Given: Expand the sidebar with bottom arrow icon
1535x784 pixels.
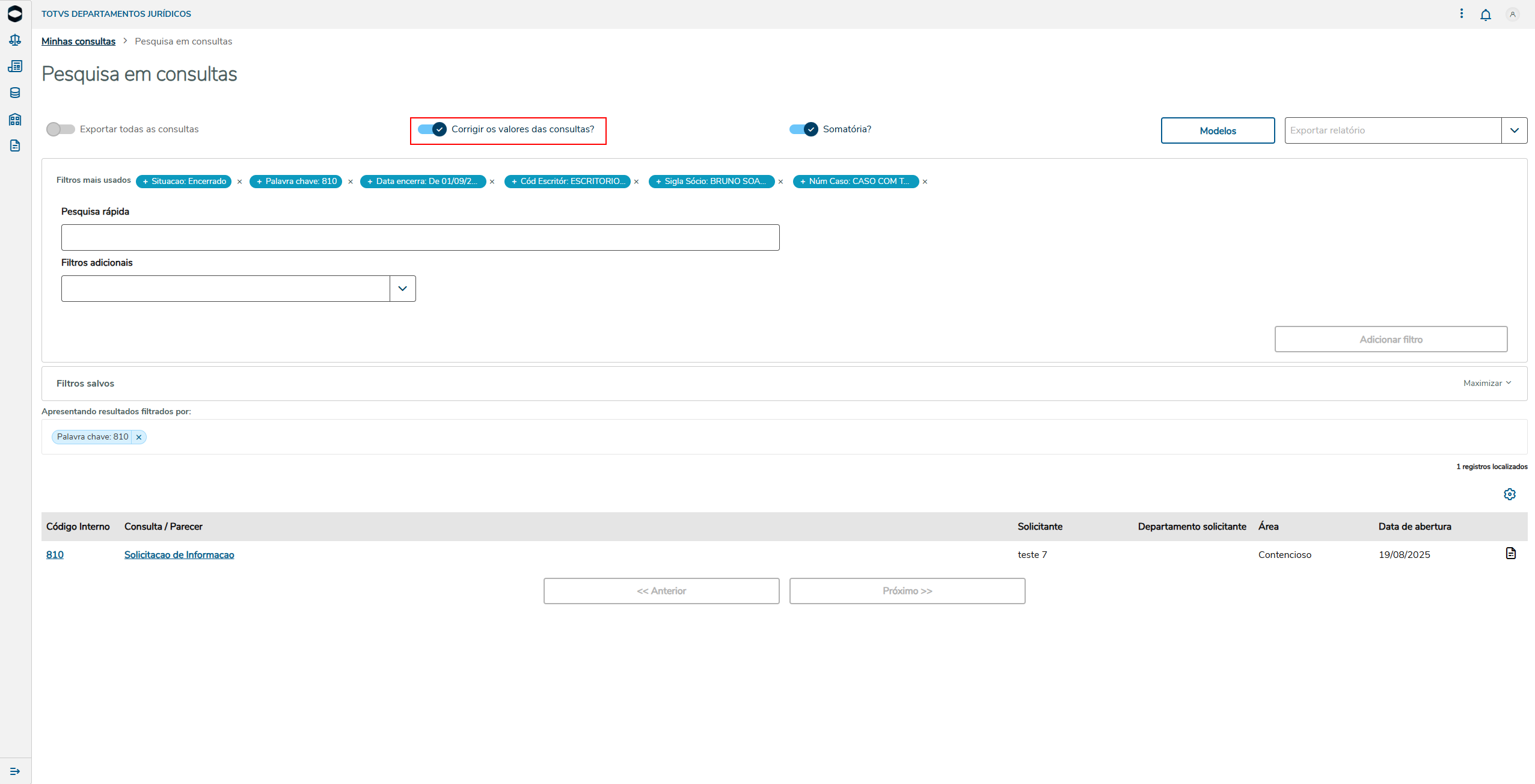Looking at the screenshot, I should (x=15, y=771).
